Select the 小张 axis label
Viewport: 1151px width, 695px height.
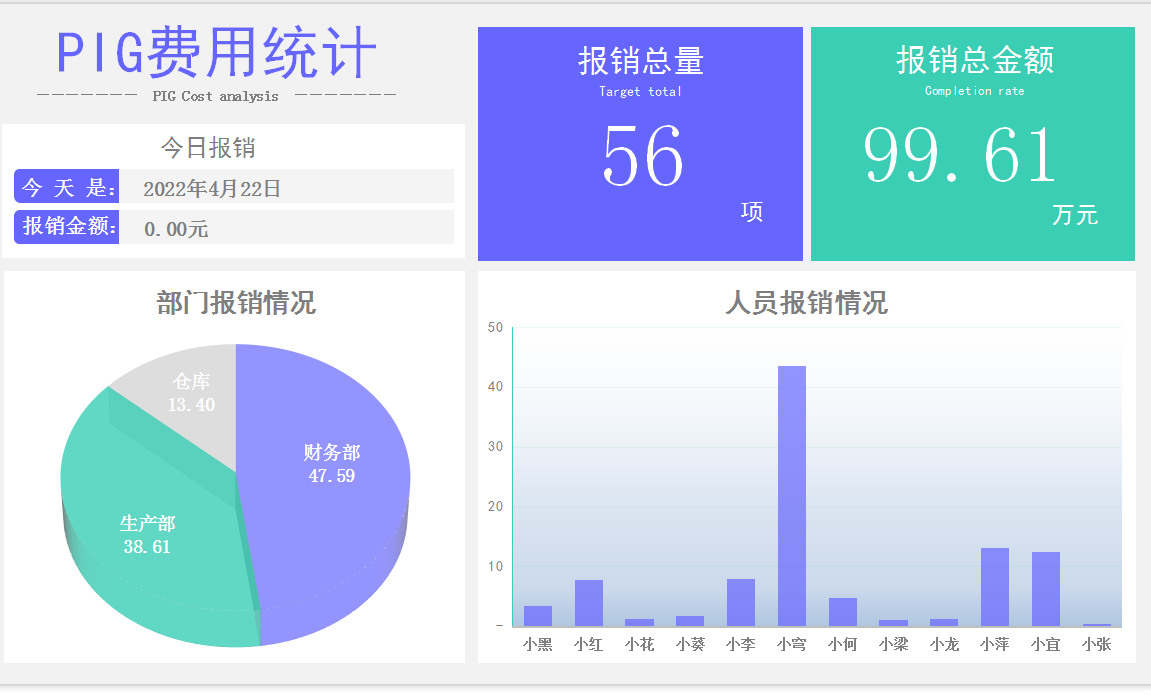tap(1095, 645)
